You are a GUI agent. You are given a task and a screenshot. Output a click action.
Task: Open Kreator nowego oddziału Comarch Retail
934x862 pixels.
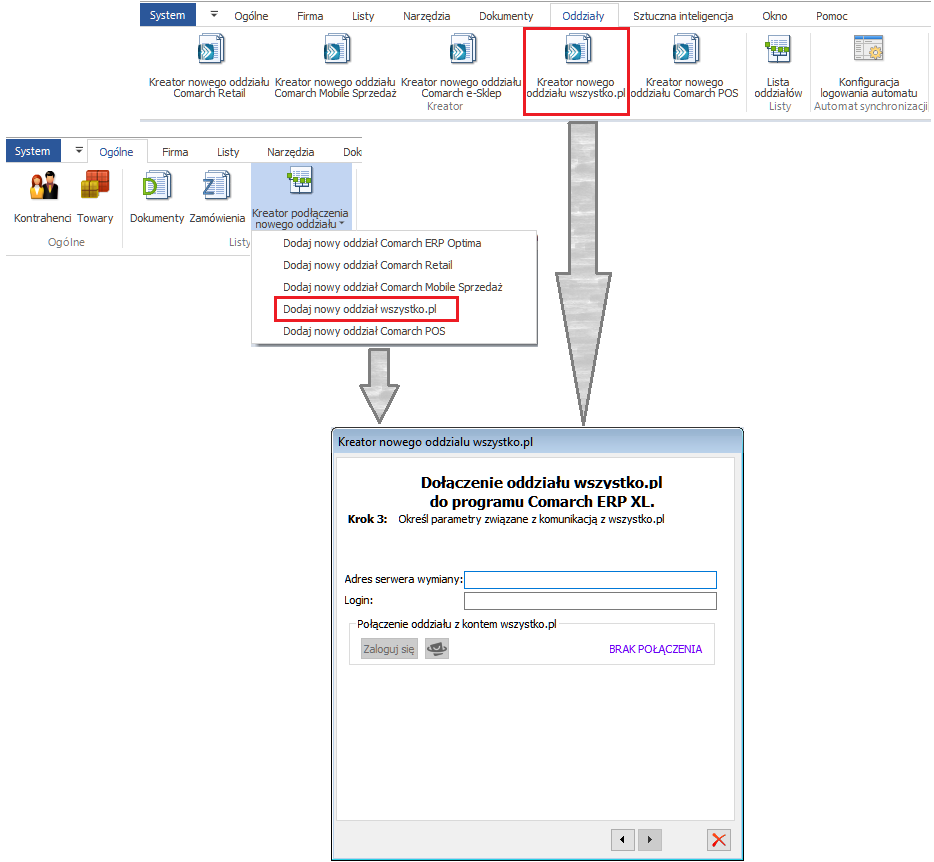coord(209,67)
